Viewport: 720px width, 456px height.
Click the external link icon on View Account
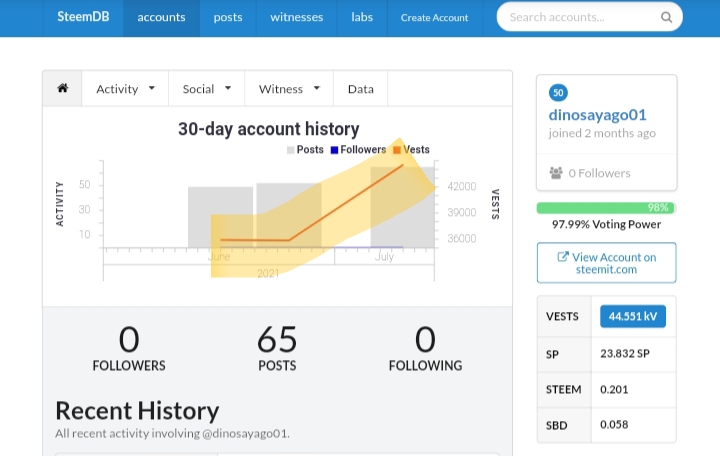coord(562,257)
